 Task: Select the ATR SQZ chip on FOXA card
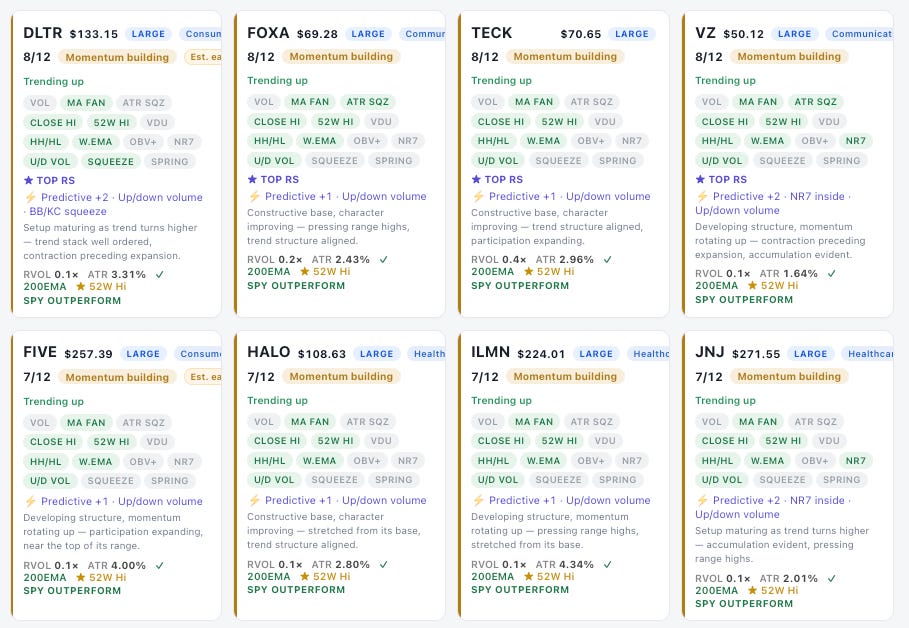368,102
